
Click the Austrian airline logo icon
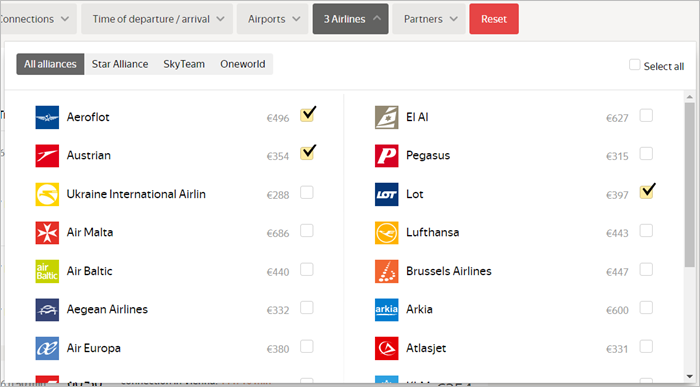click(47, 156)
